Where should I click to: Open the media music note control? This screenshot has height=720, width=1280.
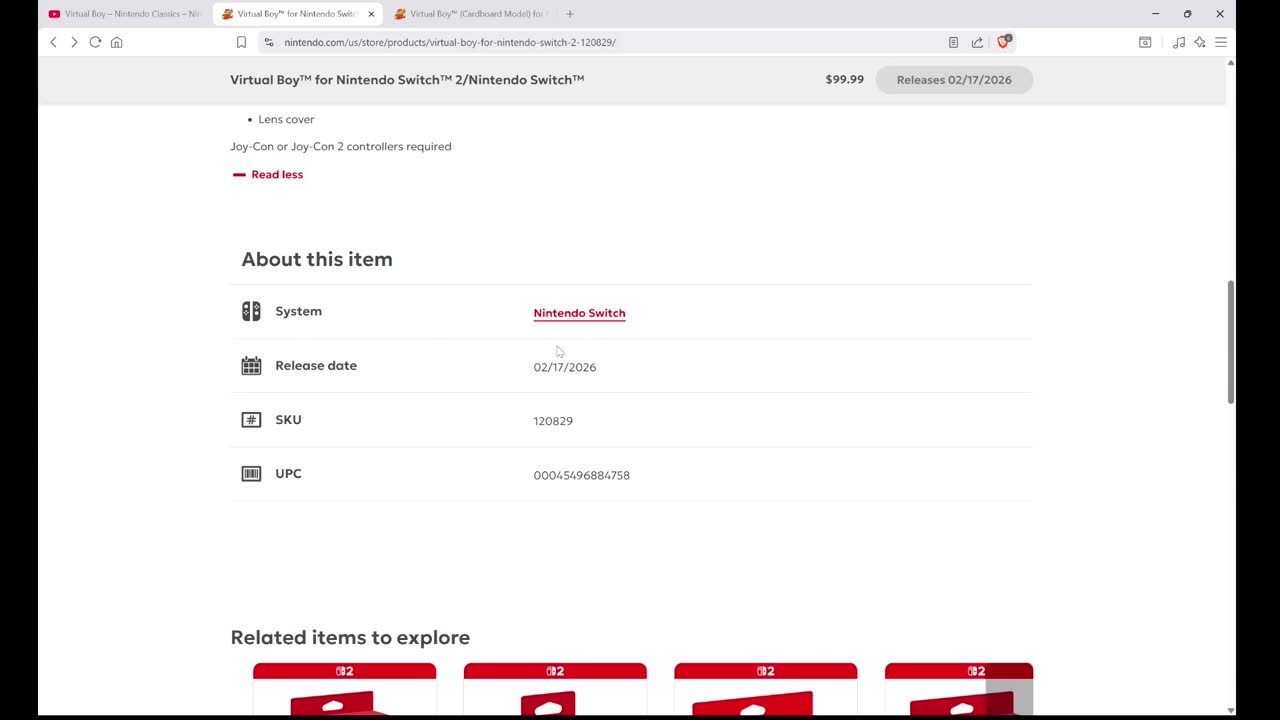click(1179, 42)
